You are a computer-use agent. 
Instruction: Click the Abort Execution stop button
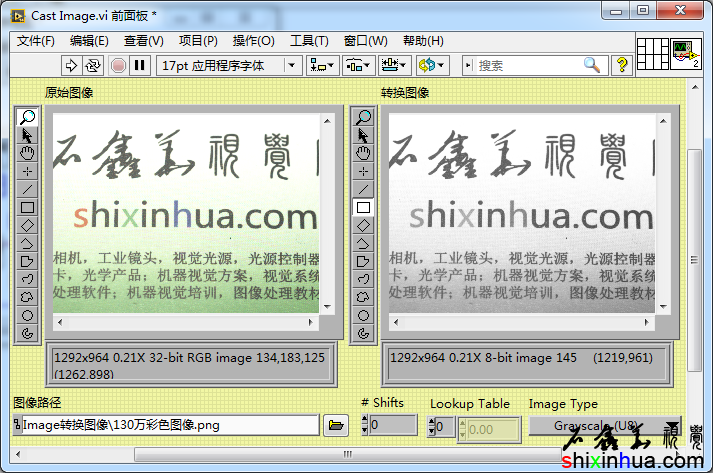[x=118, y=65]
